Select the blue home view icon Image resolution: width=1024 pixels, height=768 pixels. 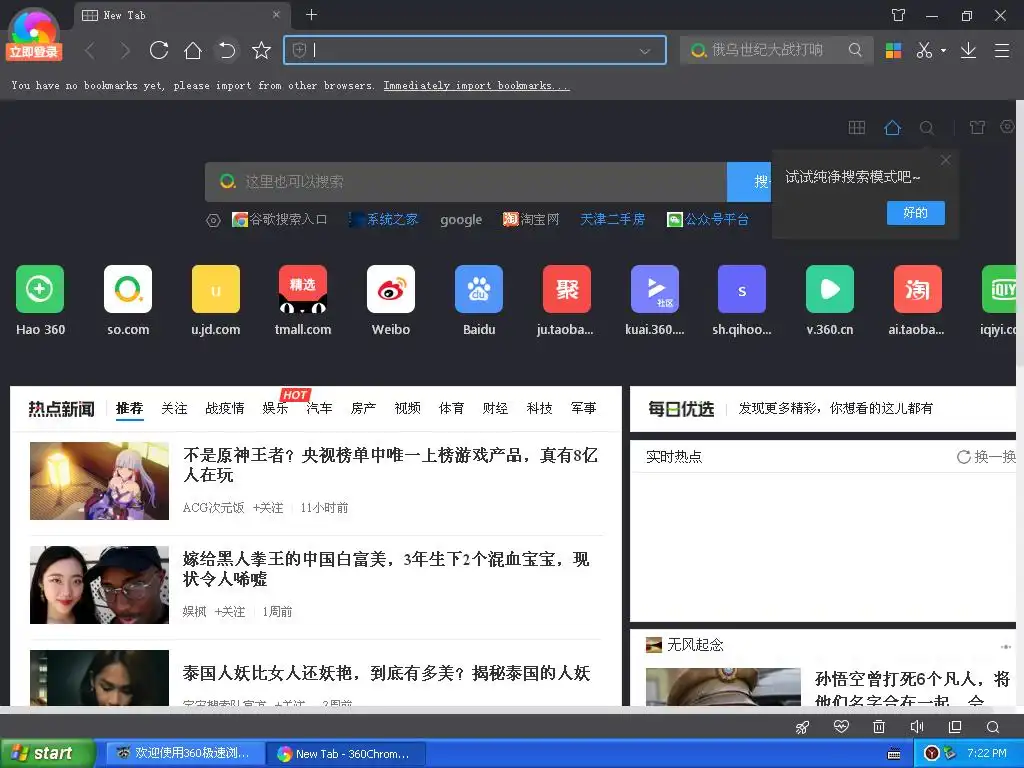[x=892, y=127]
